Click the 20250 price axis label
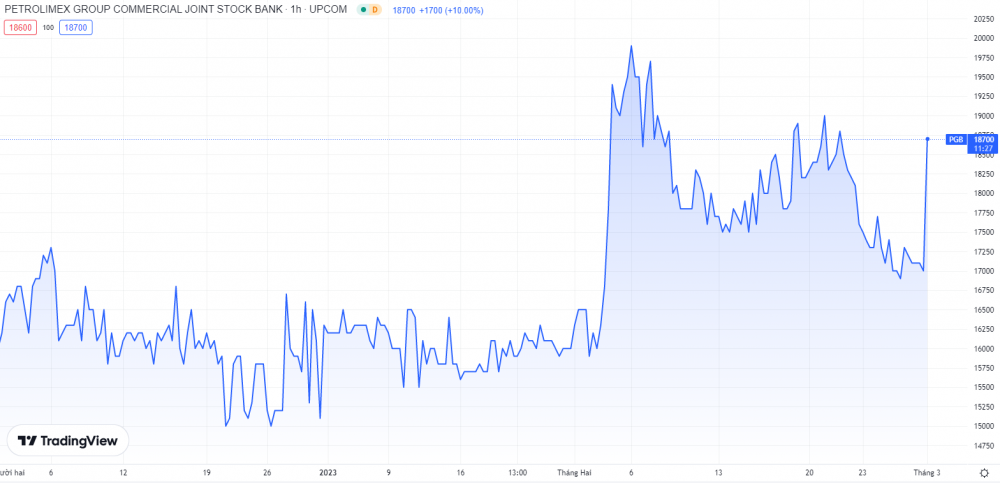The width and height of the screenshot is (1000, 483). (x=983, y=20)
